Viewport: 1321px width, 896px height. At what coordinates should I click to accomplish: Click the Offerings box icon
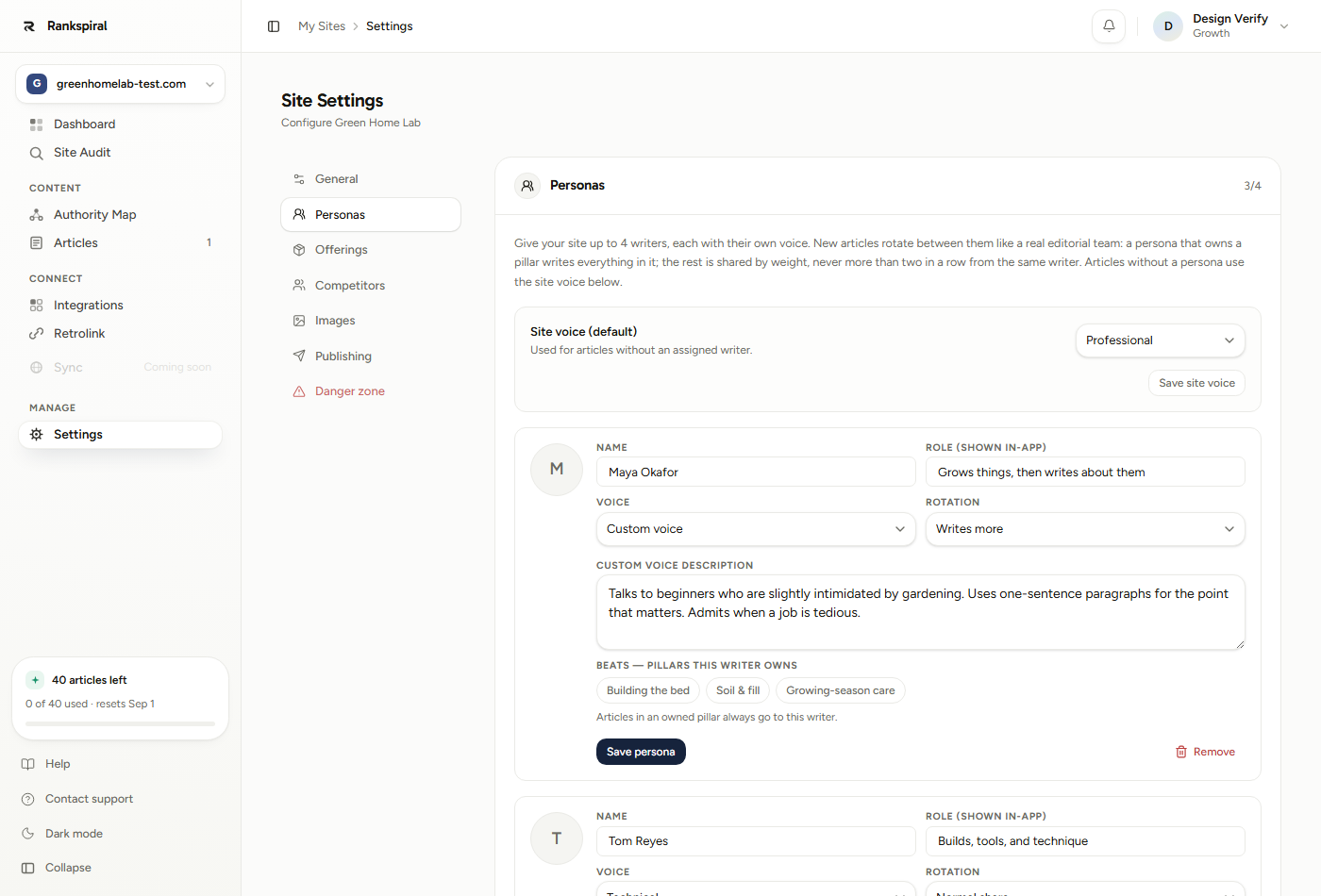[x=299, y=250]
